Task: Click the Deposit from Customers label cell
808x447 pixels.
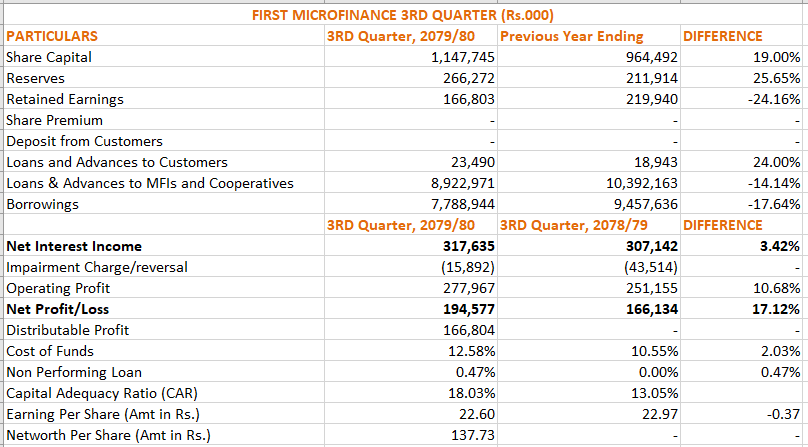Action: coord(84,141)
